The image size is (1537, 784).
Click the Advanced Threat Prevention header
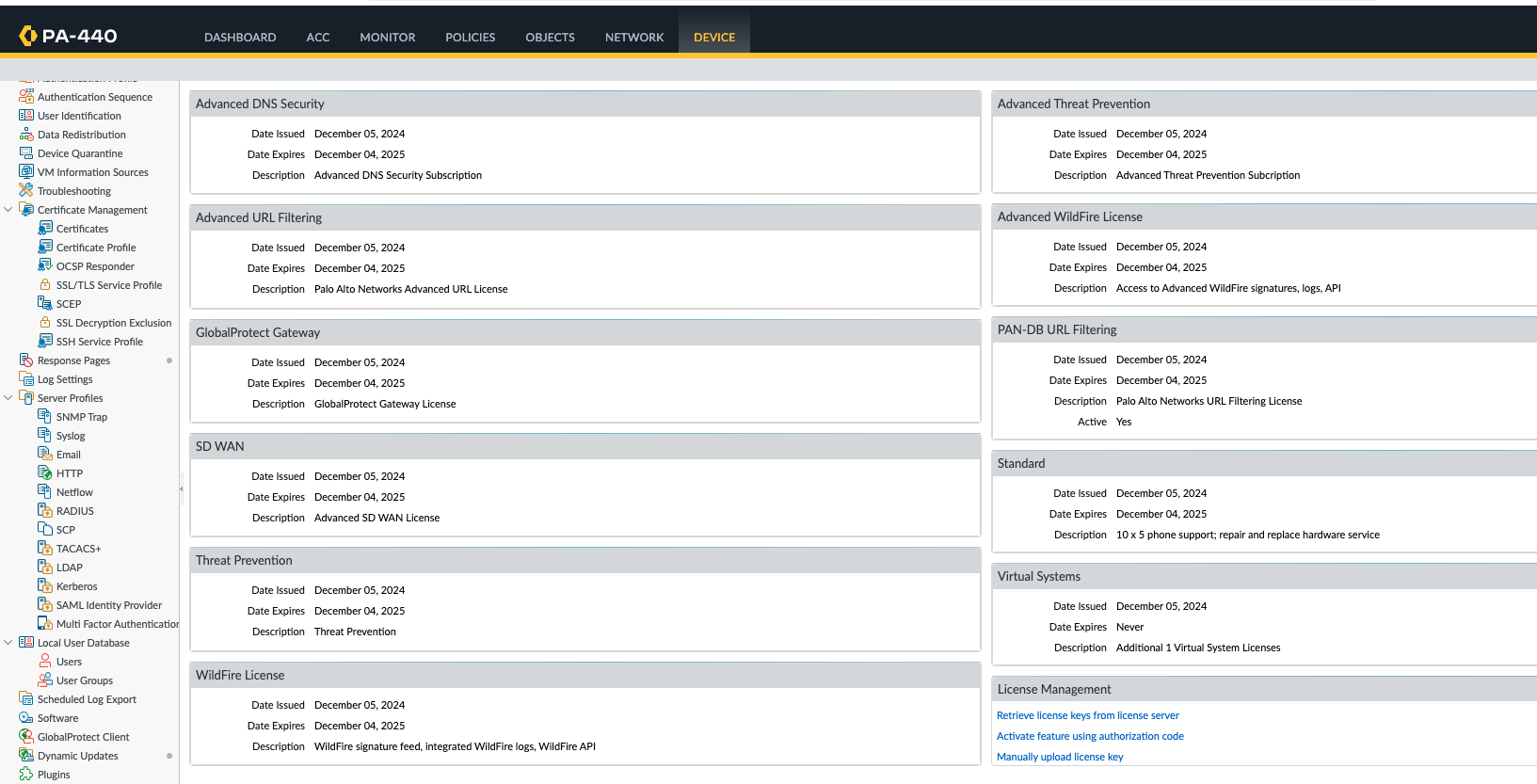pos(1264,104)
